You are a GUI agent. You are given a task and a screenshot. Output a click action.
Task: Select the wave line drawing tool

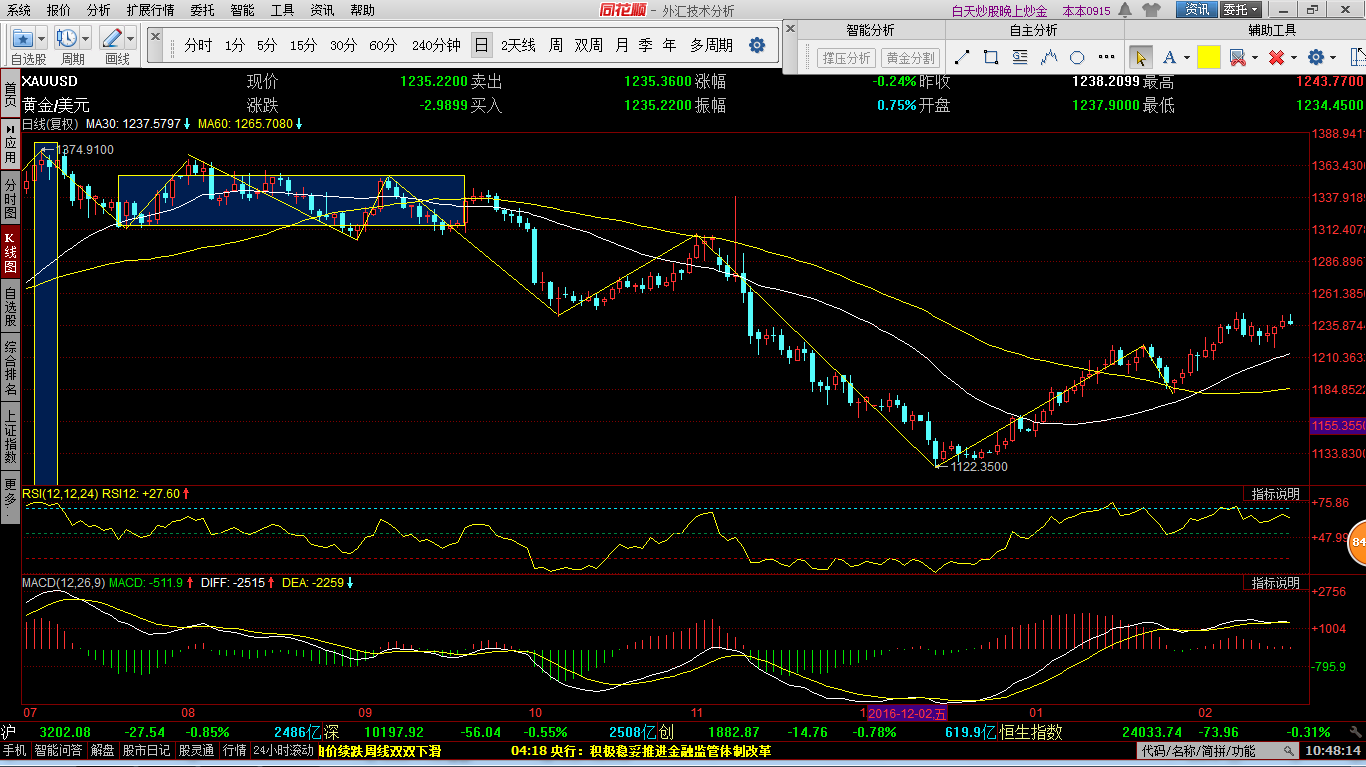tap(1049, 57)
